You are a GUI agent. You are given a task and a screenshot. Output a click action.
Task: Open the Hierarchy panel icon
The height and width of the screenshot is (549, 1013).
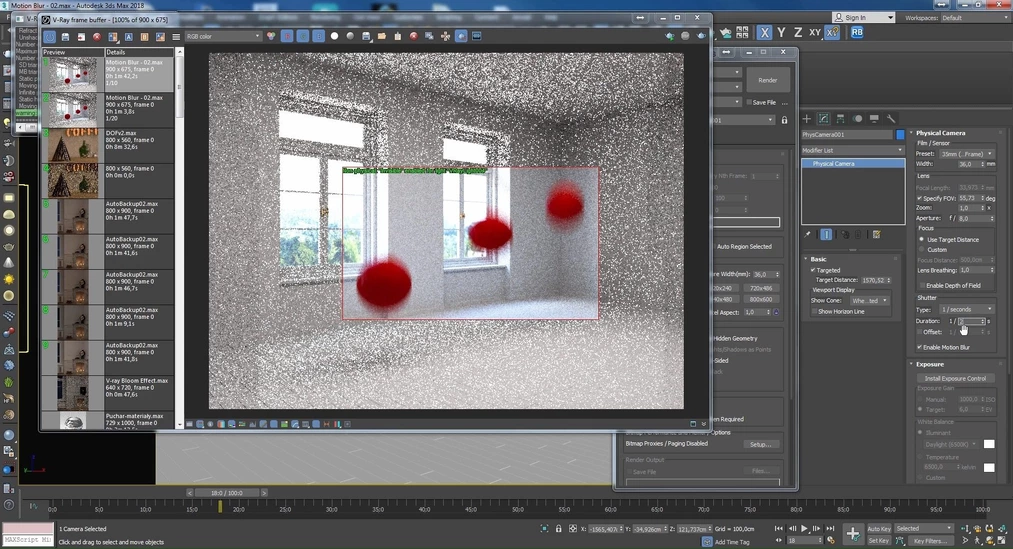coord(841,119)
